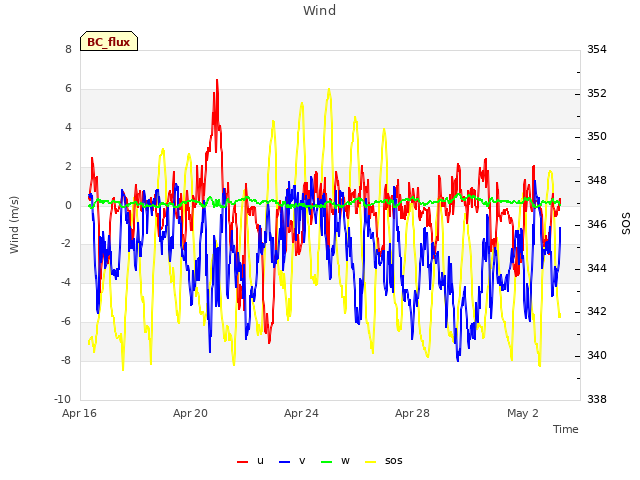The height and width of the screenshot is (480, 640).
Task: Click the left axis value '-10'
Action: (63, 399)
